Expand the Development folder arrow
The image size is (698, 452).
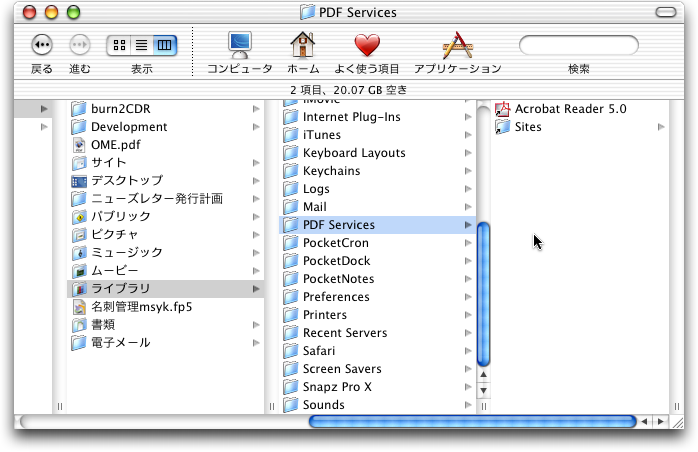pyautogui.click(x=256, y=127)
